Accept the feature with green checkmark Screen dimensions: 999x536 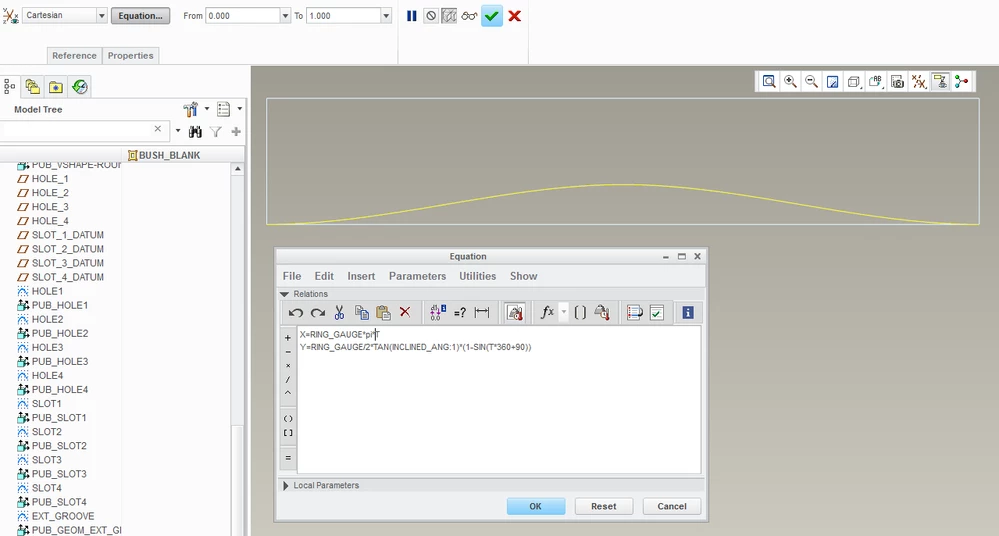(x=492, y=16)
